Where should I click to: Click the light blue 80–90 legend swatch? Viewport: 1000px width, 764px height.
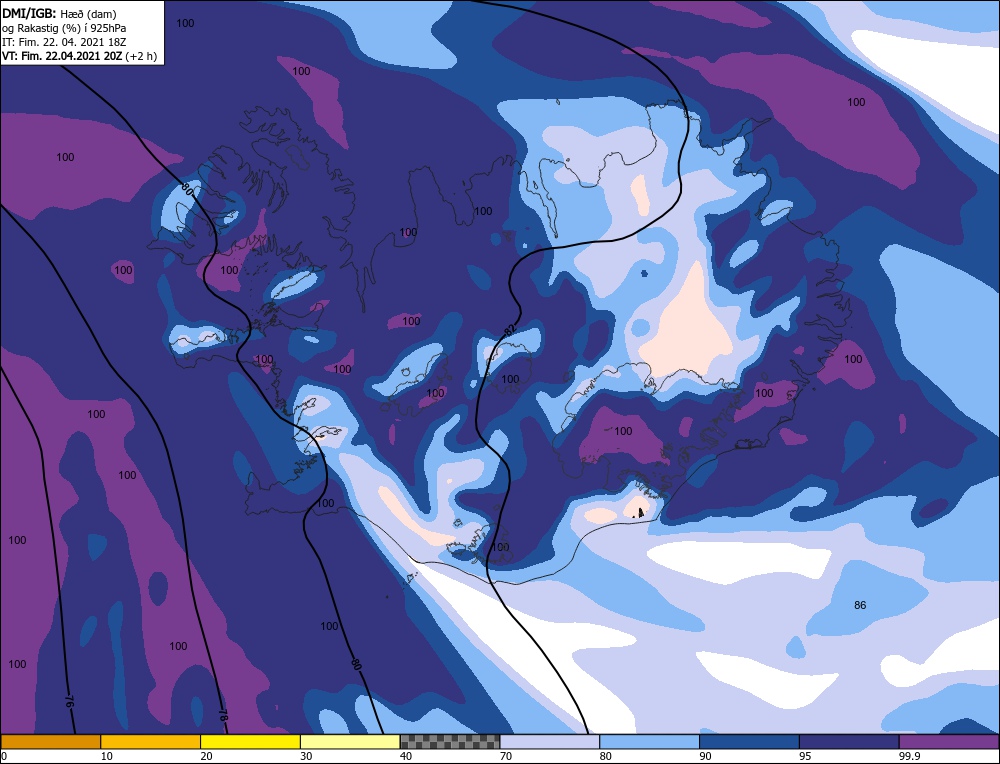pos(649,741)
